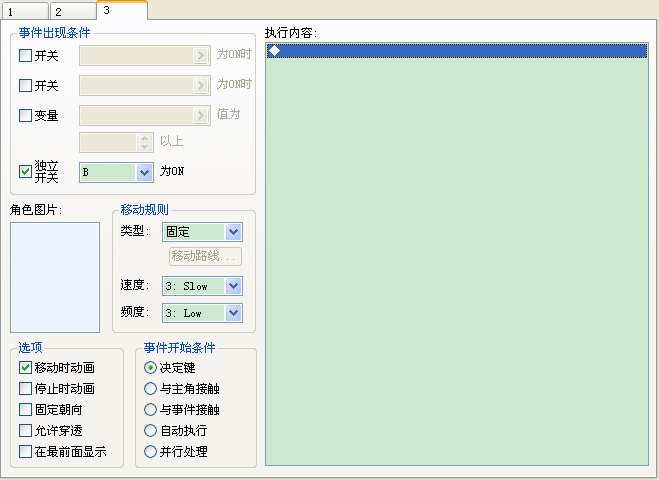Switch to event page tab 1

[x=25, y=11]
